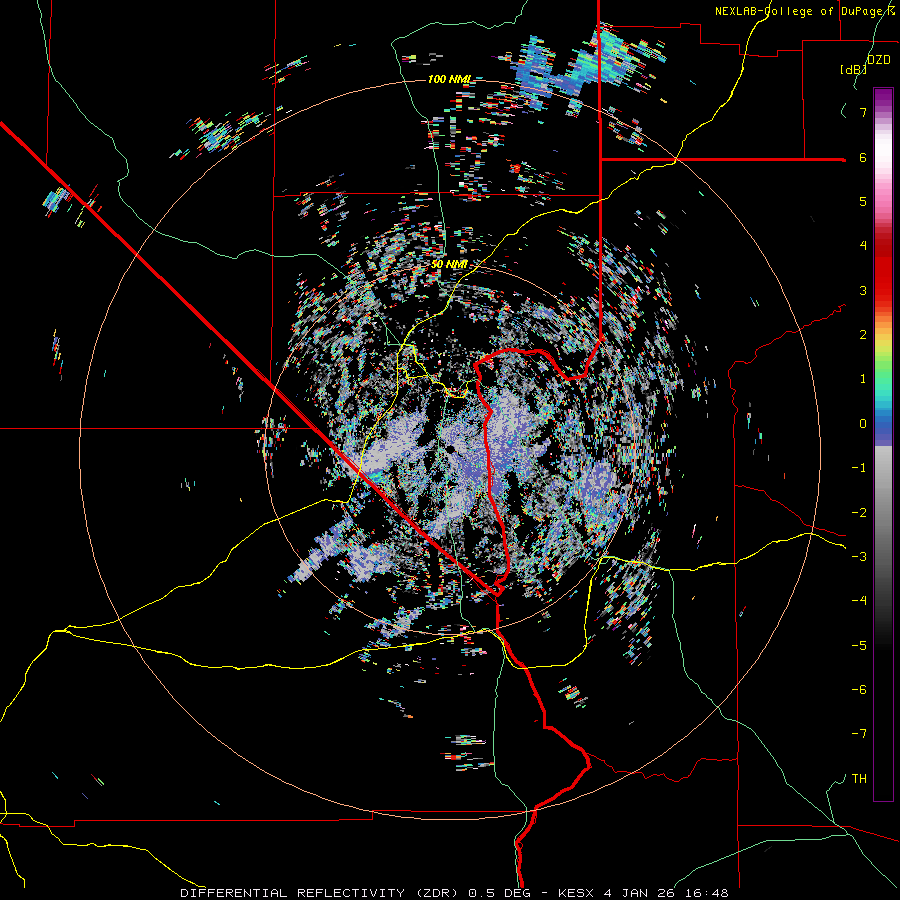Click the -5 value on the color scale
The width and height of the screenshot is (900, 900).
point(859,646)
